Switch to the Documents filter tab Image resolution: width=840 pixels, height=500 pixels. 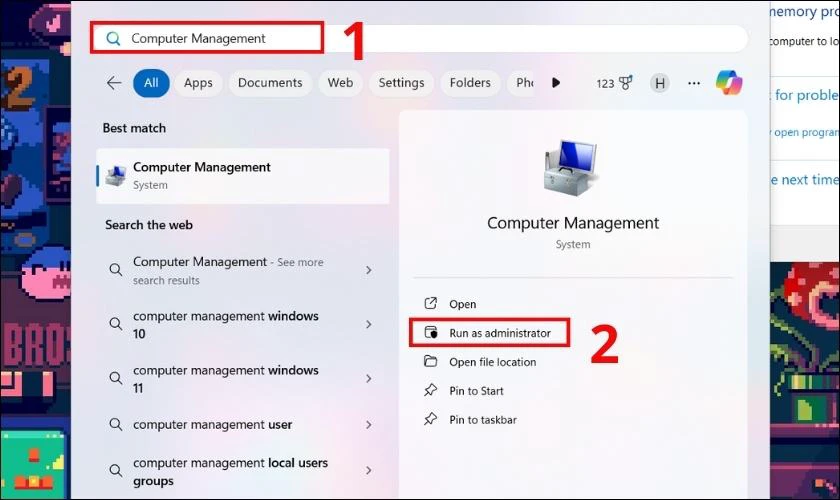270,83
